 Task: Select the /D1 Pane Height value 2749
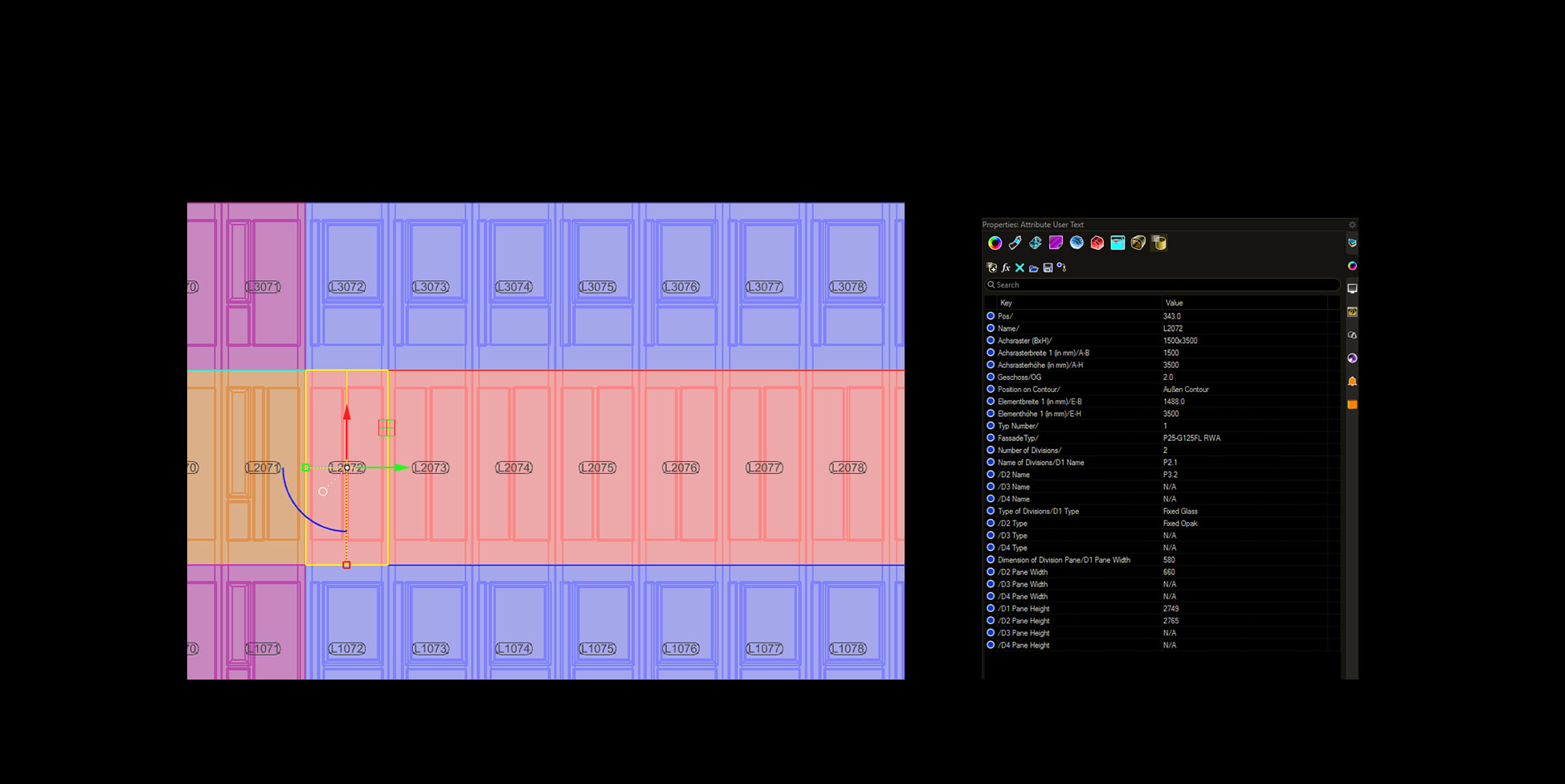(x=1171, y=609)
